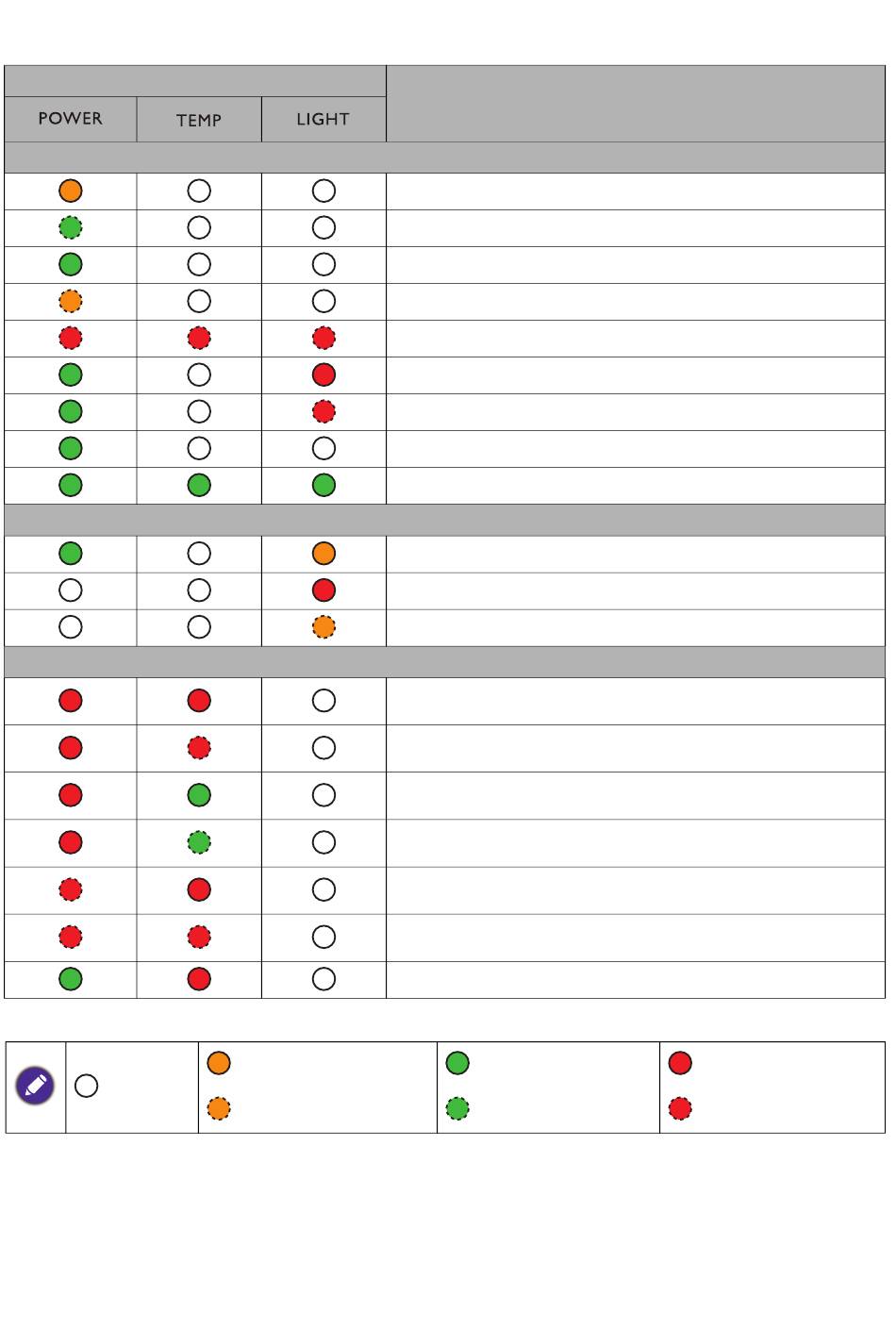Click the solid orange legend circle
This screenshot has height=1329, width=896.
(219, 1063)
